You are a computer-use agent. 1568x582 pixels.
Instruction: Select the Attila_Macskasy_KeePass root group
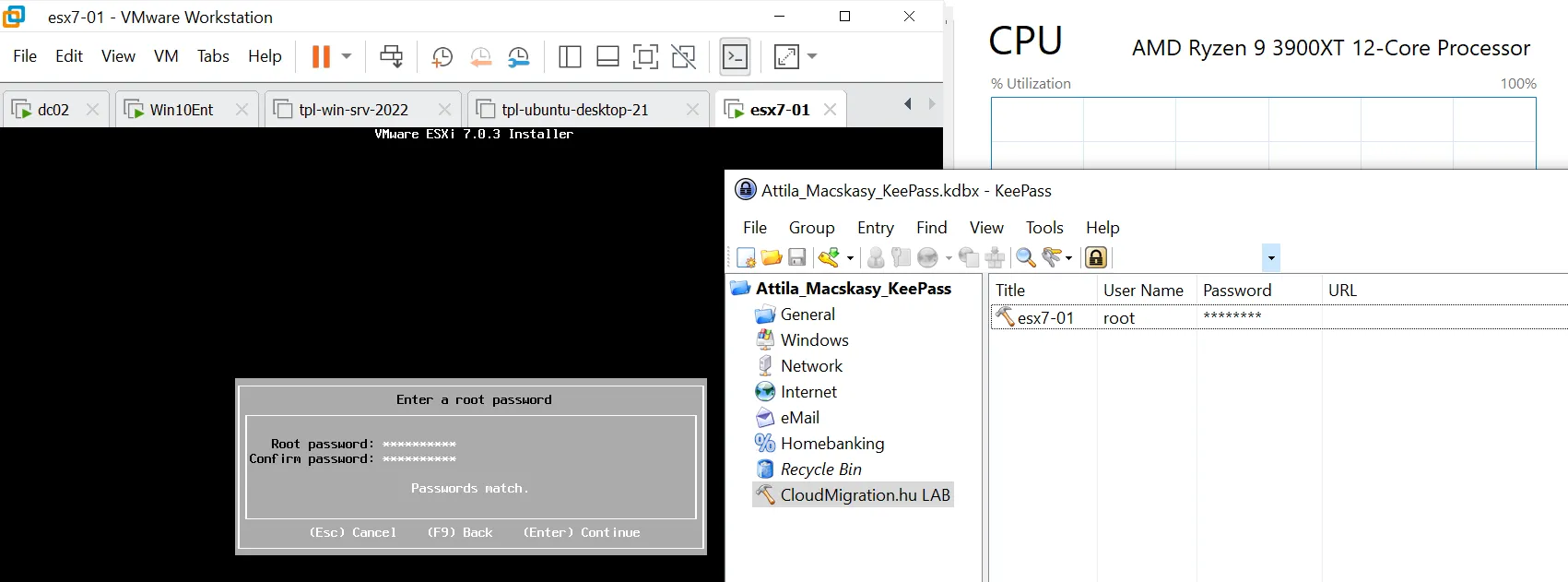point(853,289)
